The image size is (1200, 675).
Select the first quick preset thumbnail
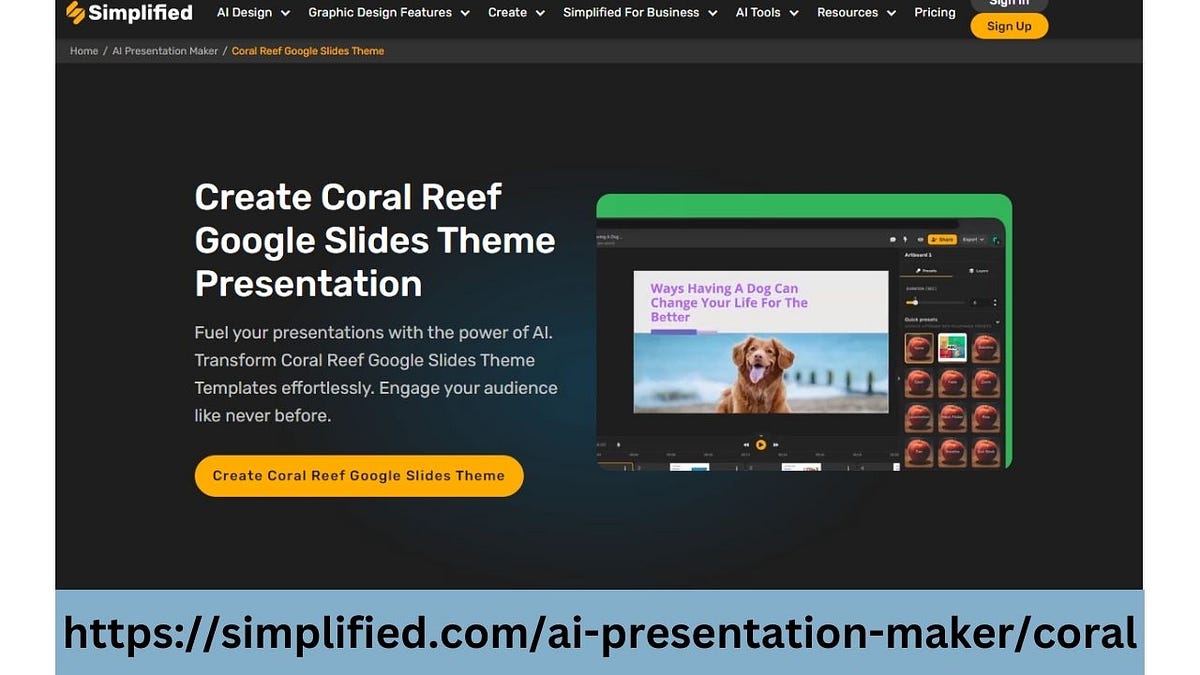click(918, 347)
